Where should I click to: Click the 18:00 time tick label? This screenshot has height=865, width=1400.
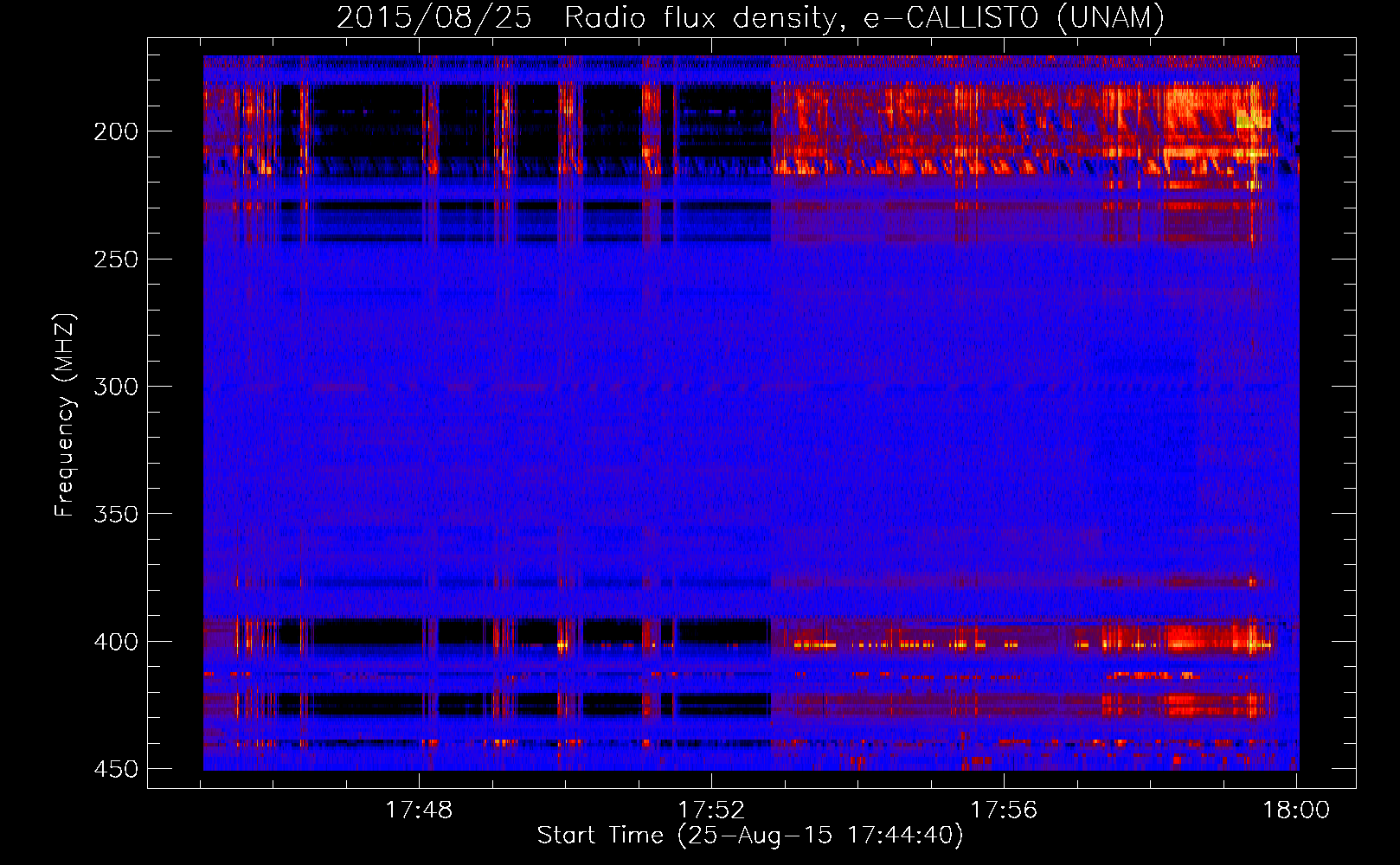[1296, 811]
